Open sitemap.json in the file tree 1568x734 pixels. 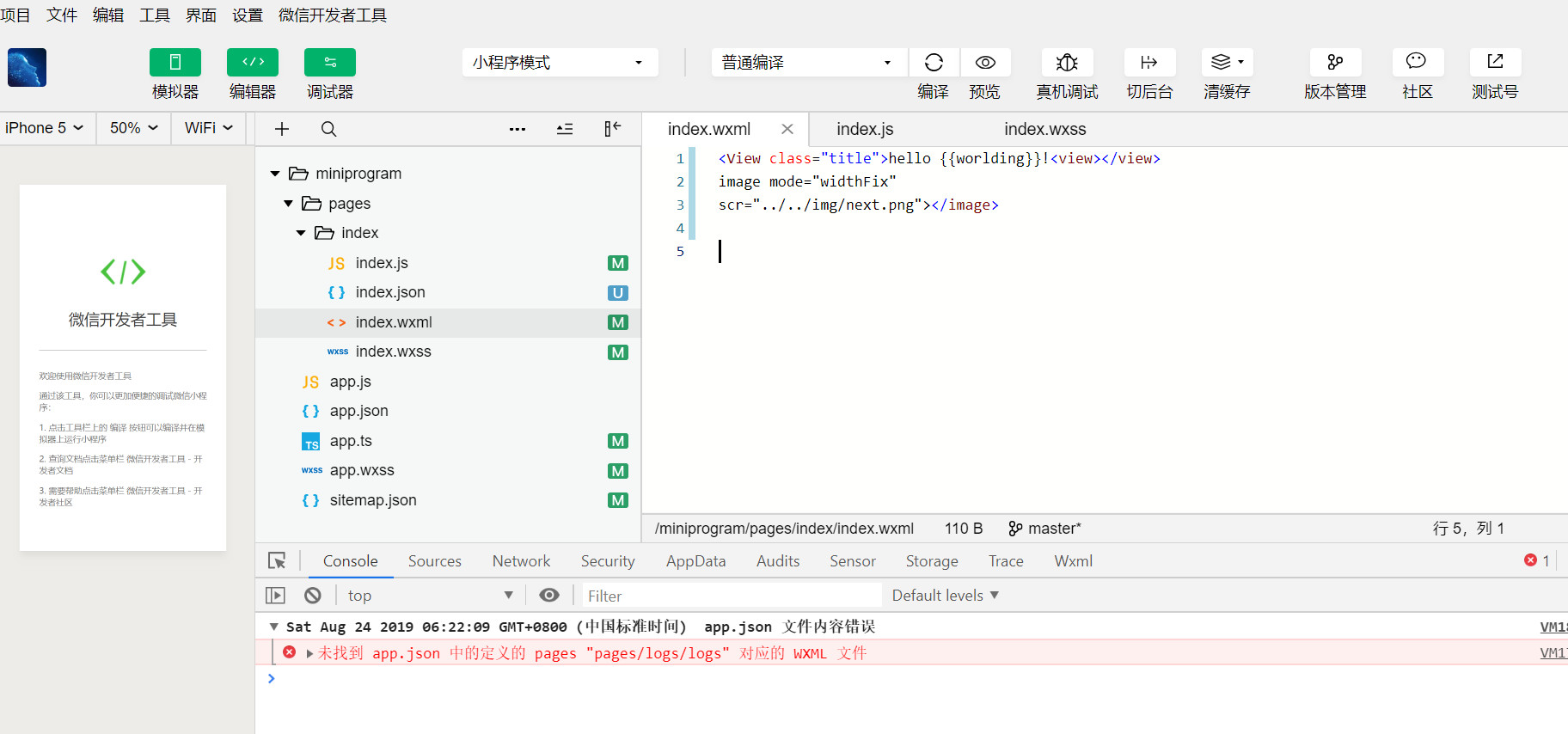pyautogui.click(x=448, y=500)
